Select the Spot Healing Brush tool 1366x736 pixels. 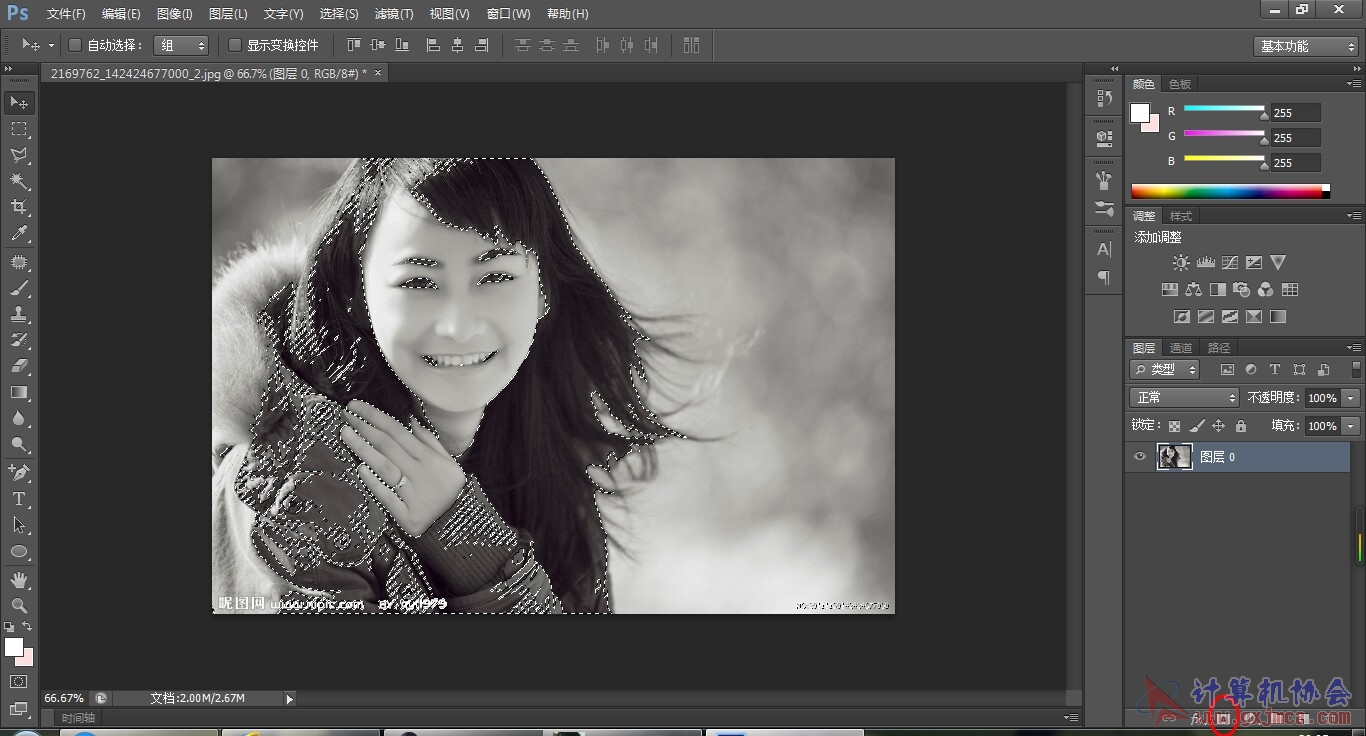(x=19, y=262)
